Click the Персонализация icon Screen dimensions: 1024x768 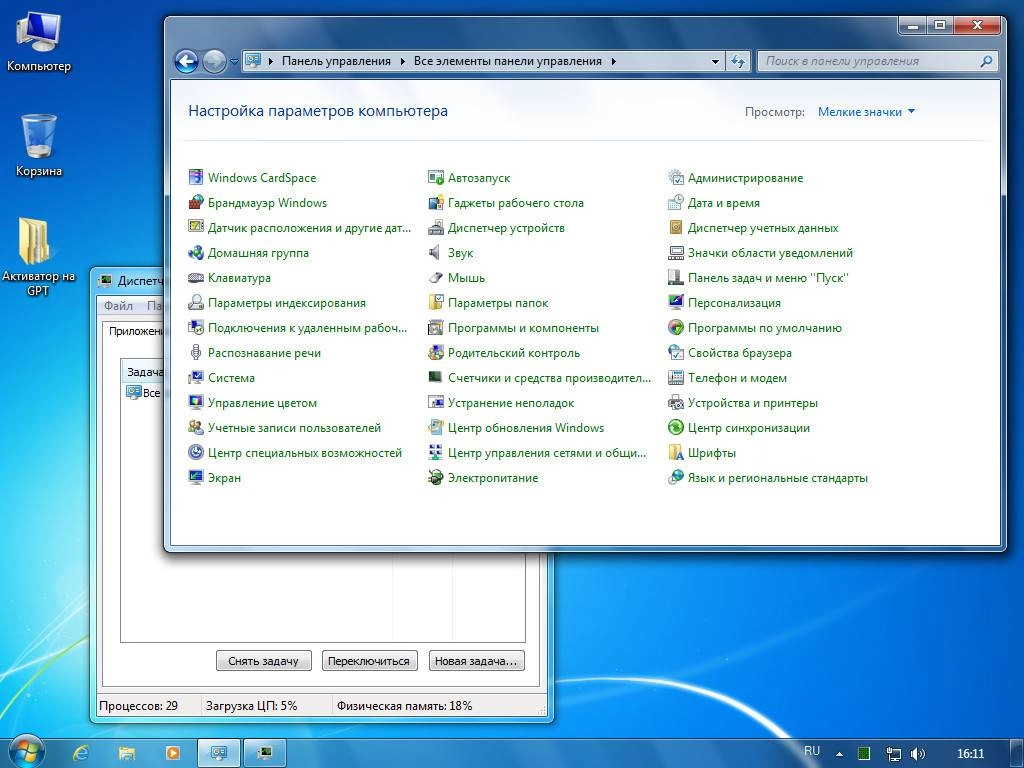click(x=676, y=302)
